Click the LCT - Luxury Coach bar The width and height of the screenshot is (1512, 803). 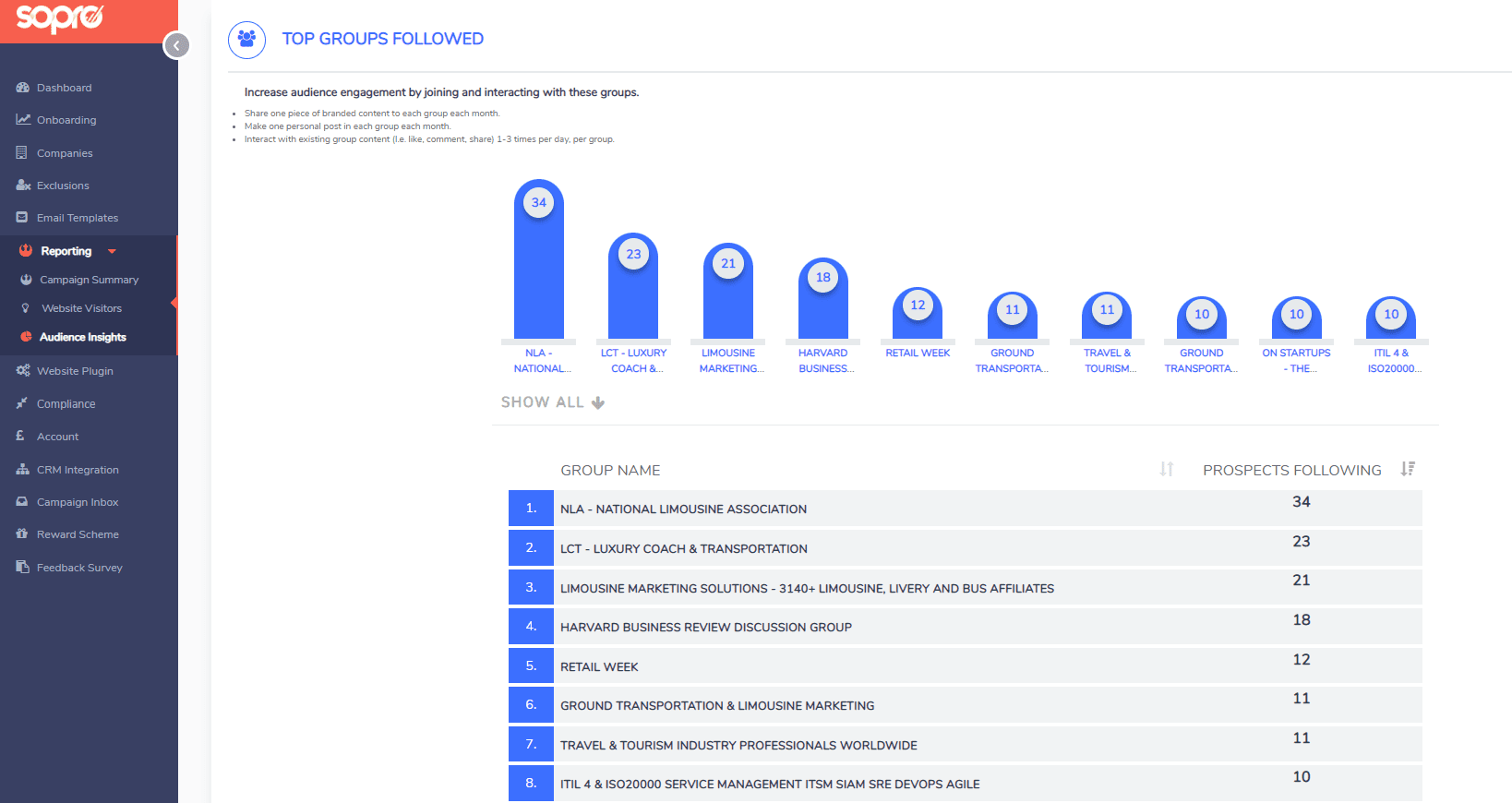coord(633,286)
